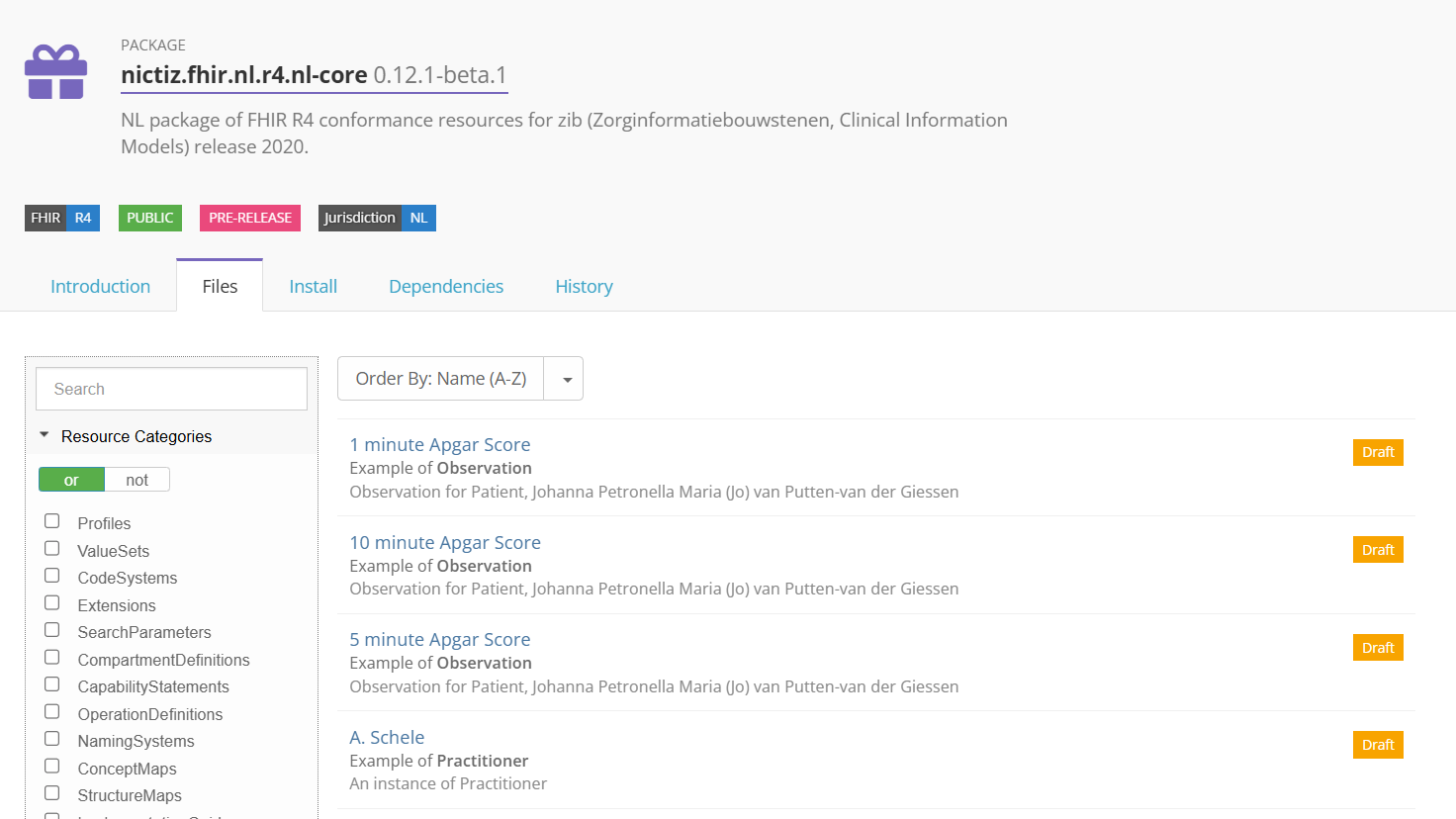The image size is (1456, 819).
Task: Click Draft badge for 1 minute Apgar Score
Action: point(1378,452)
